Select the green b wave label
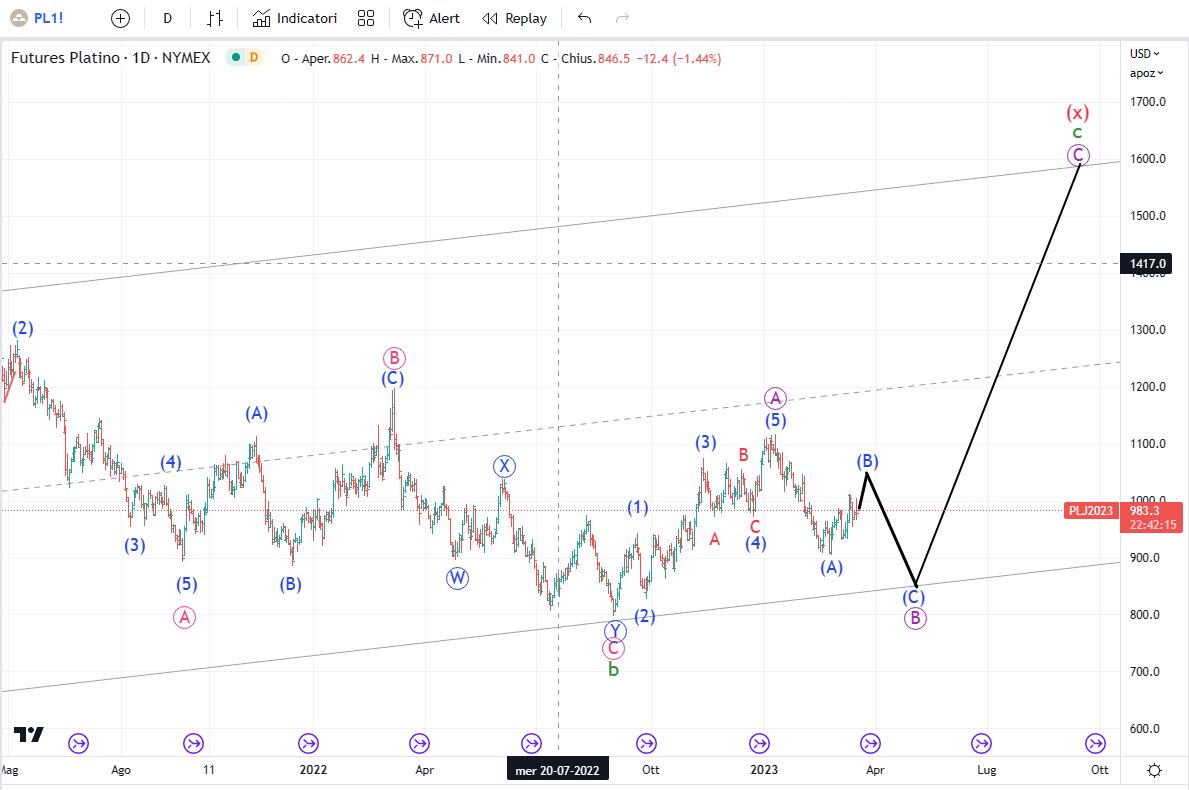1189x790 pixels. click(x=613, y=669)
